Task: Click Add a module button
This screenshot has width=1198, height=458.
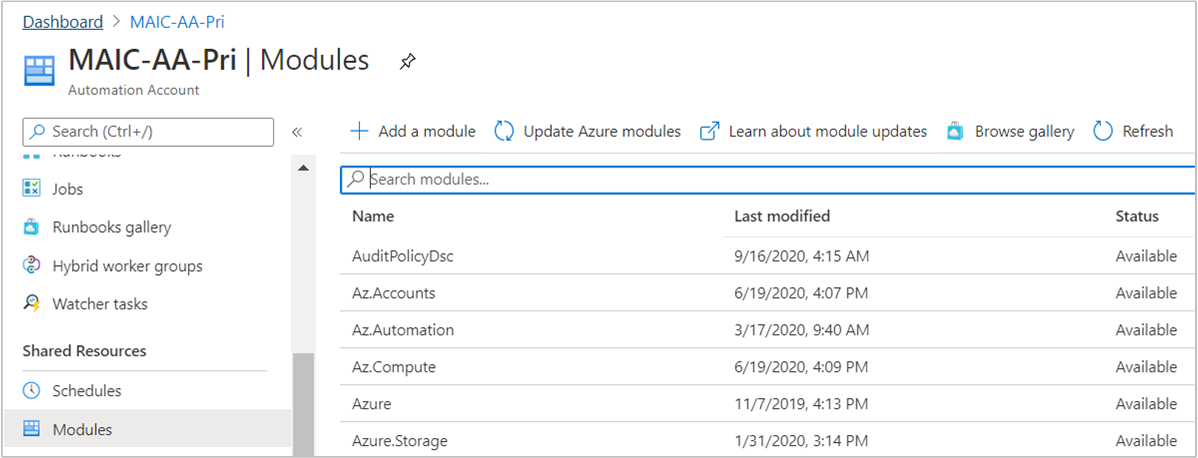Action: point(413,131)
